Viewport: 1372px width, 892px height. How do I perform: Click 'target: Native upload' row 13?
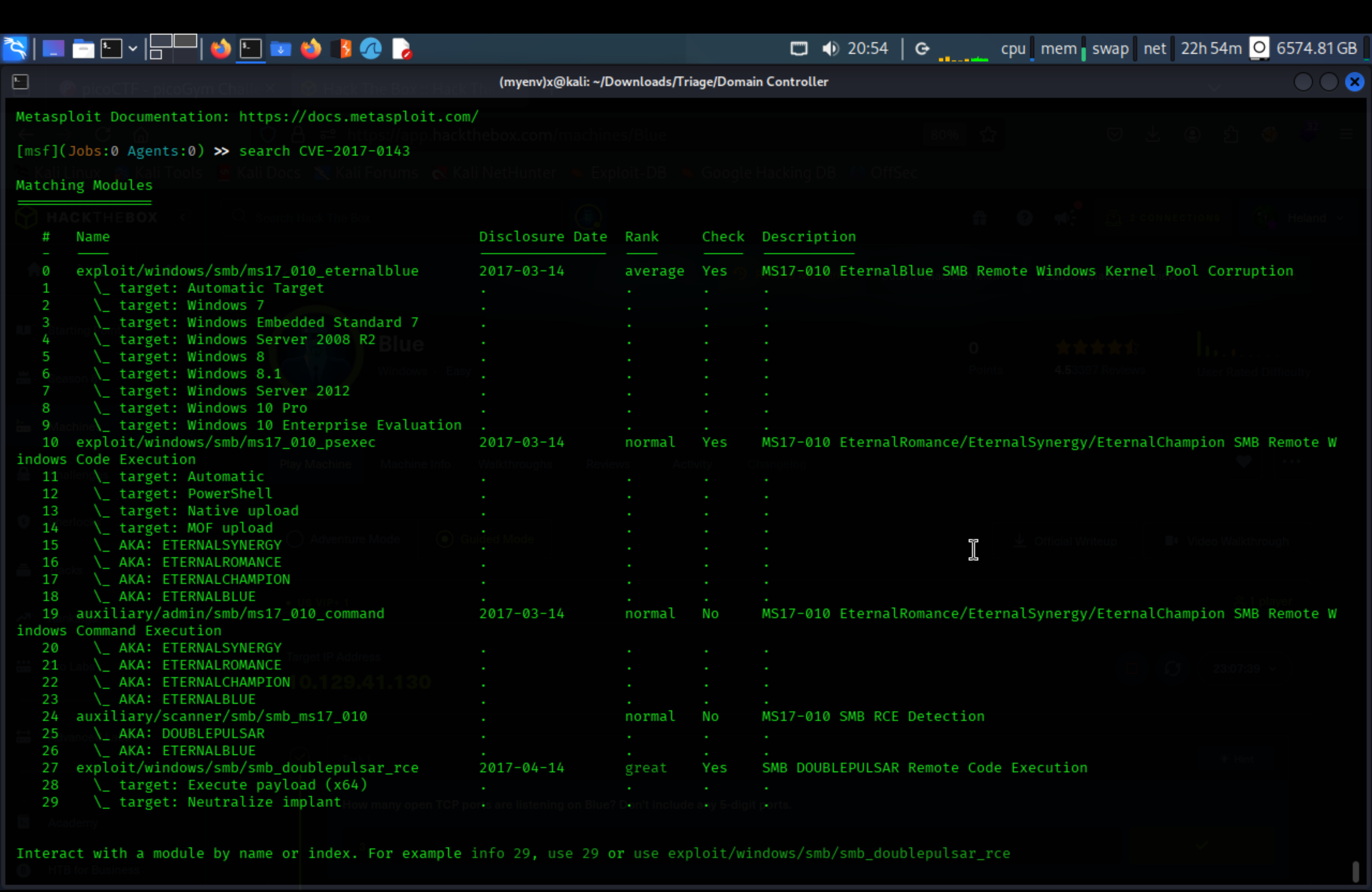click(209, 511)
